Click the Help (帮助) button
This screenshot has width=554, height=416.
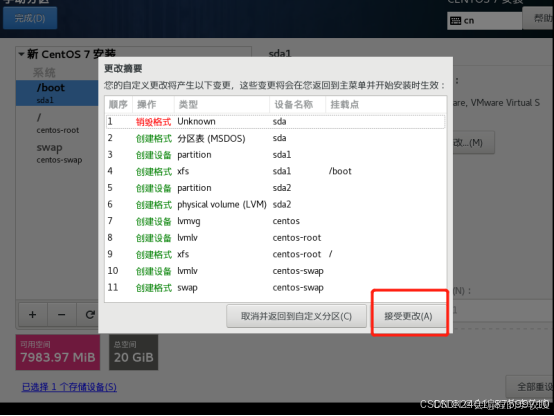click(539, 18)
